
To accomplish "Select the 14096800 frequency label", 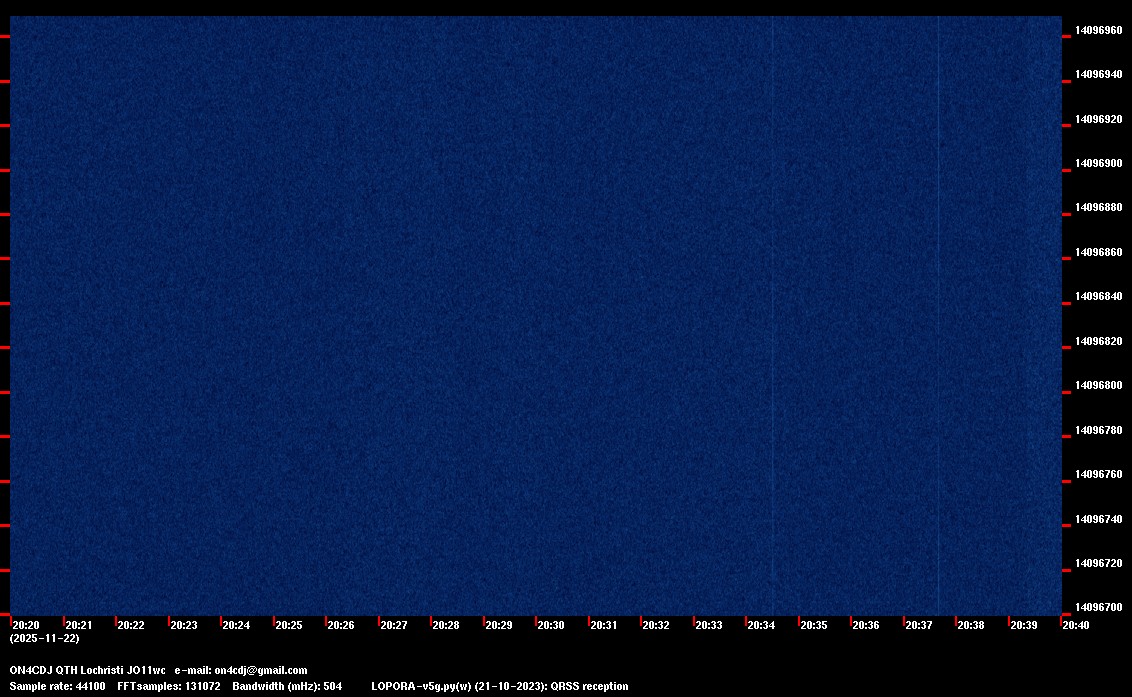I will [1099, 385].
